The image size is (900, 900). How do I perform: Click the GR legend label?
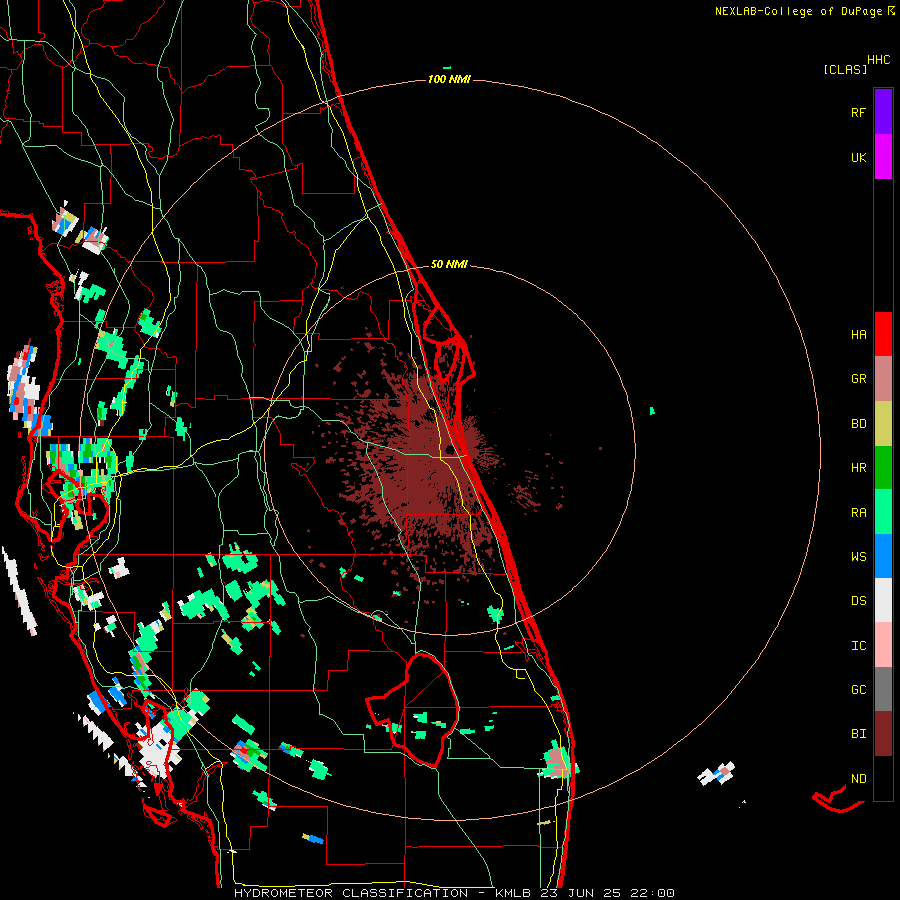click(x=858, y=379)
